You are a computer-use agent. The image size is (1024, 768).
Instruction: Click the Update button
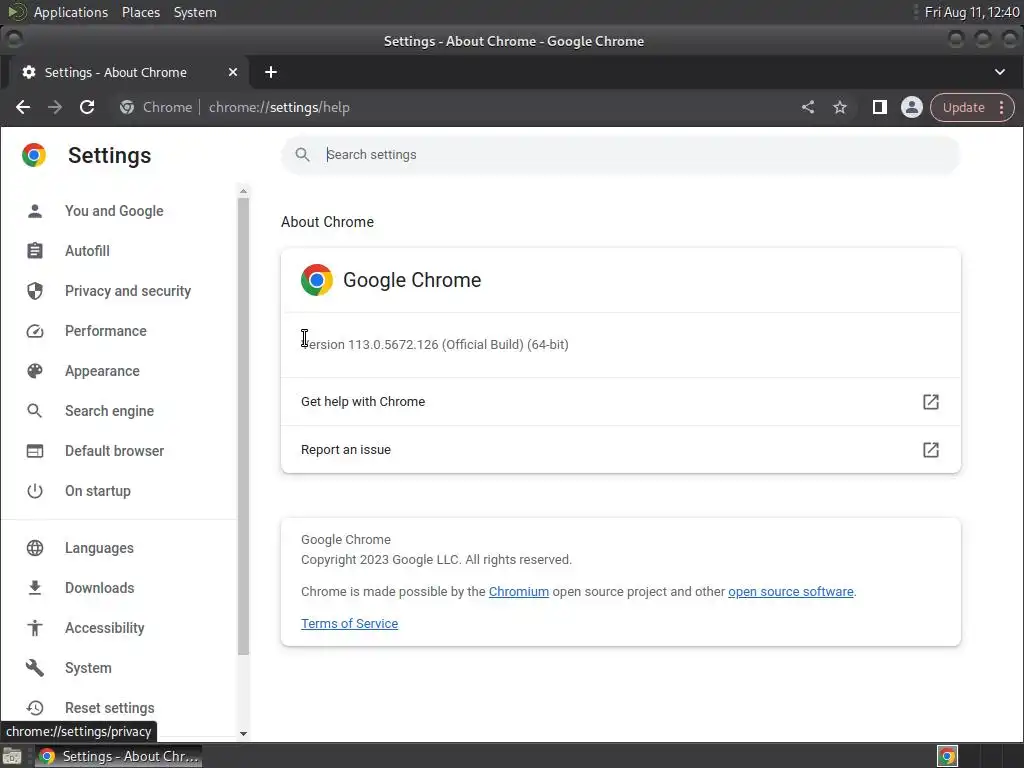coord(963,107)
